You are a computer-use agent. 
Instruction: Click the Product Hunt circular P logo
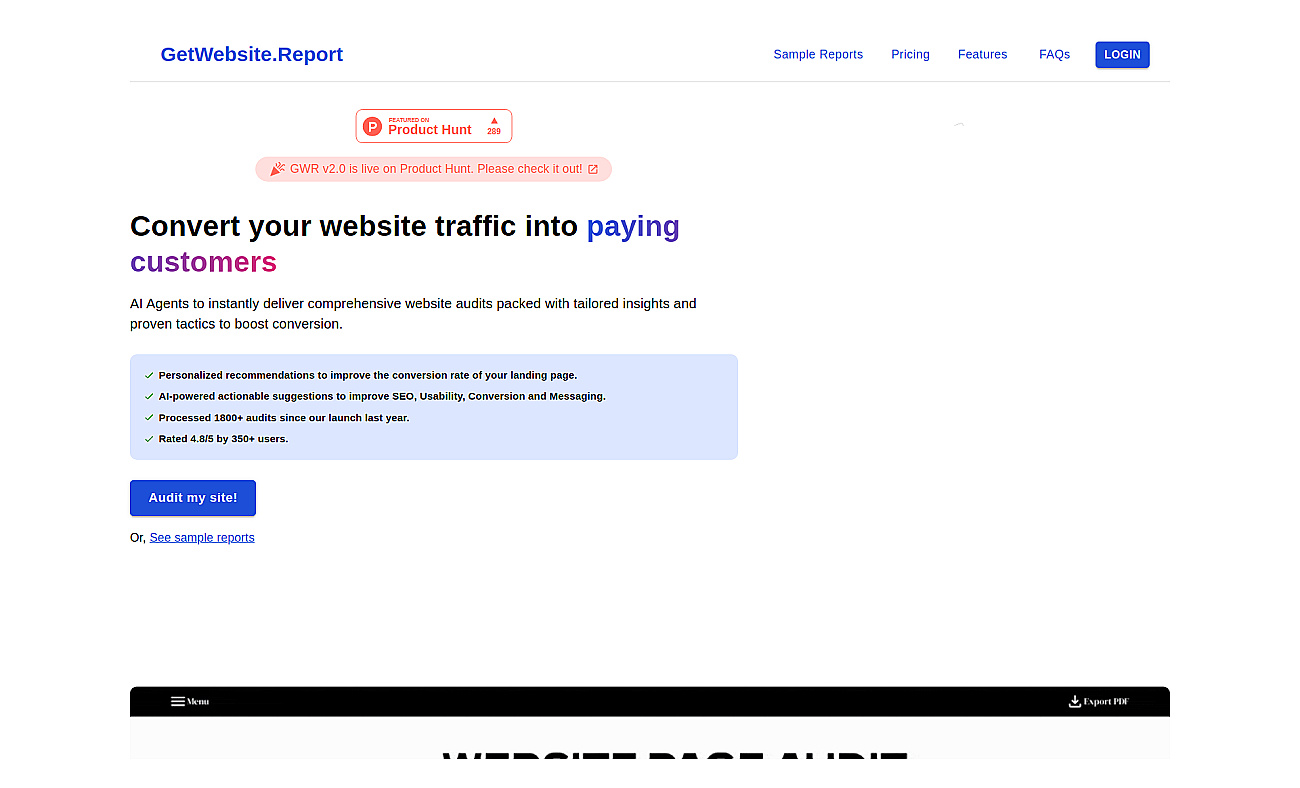tap(372, 126)
